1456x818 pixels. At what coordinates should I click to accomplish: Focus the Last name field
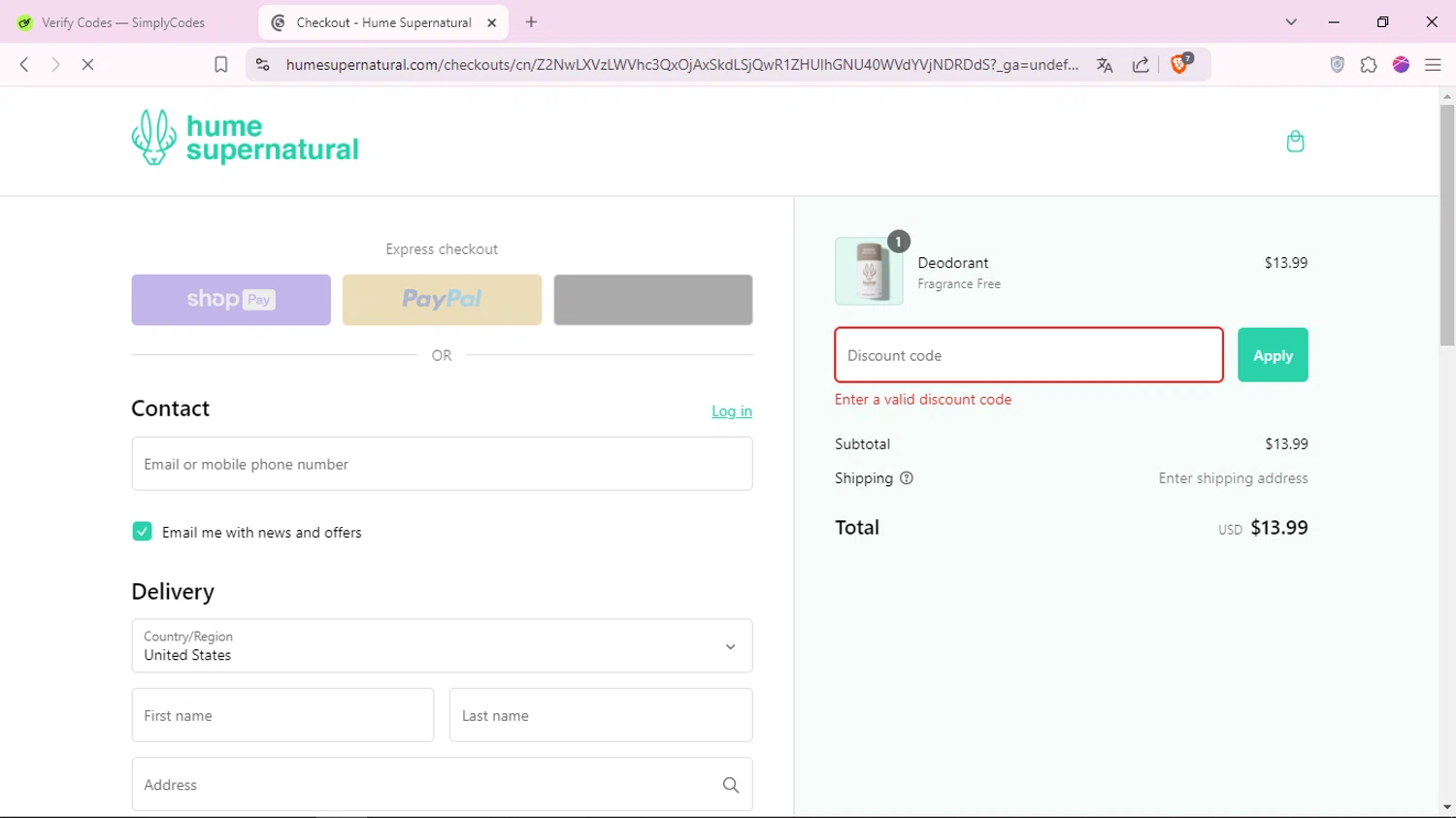coord(601,715)
